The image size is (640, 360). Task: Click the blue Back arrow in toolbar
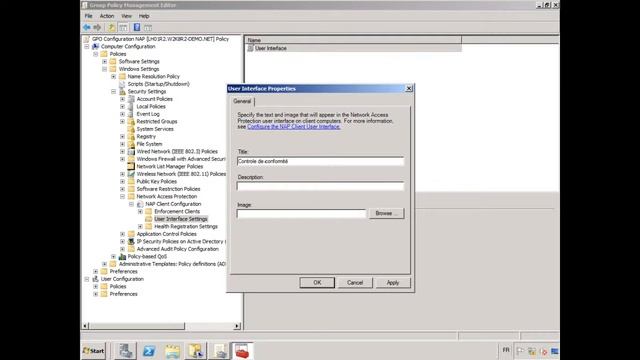[x=87, y=27]
